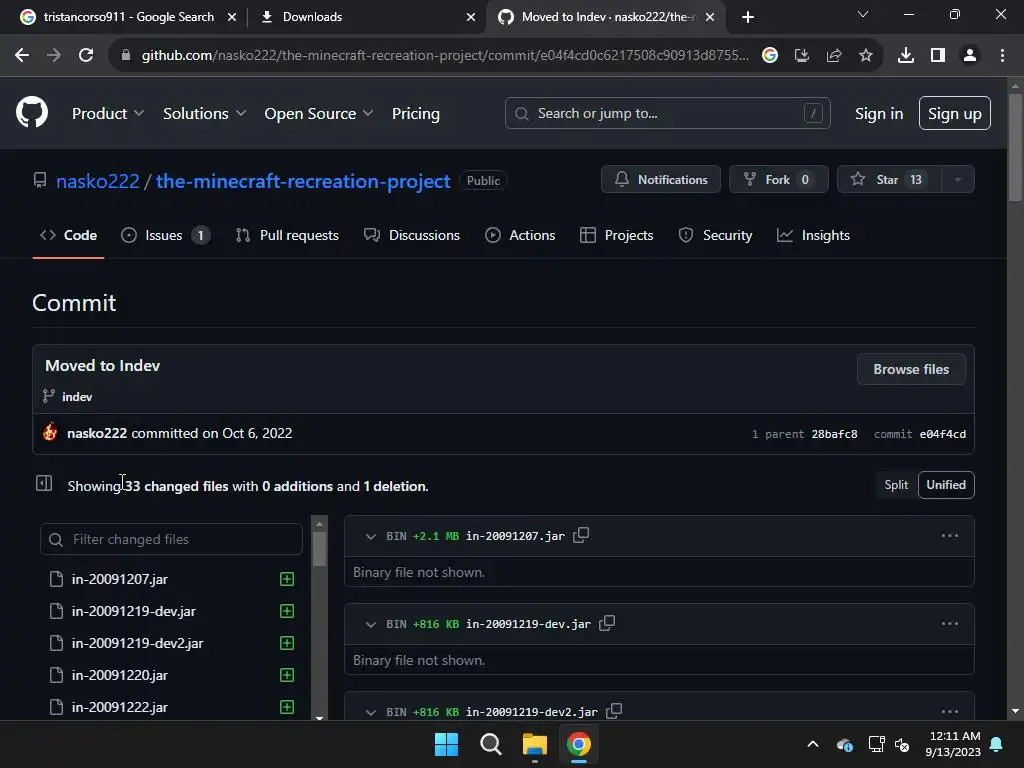1024x768 pixels.
Task: Open the Star lists dropdown arrow
Action: click(957, 180)
